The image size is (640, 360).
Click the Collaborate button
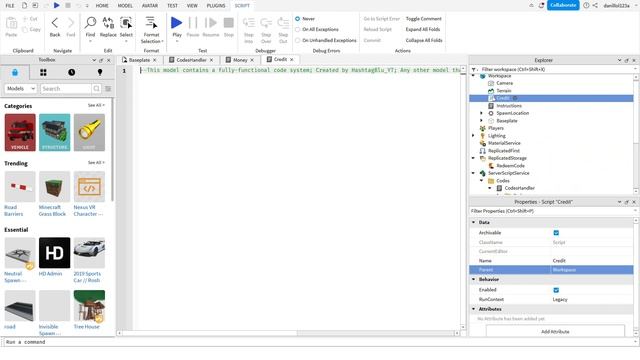tap(563, 5)
